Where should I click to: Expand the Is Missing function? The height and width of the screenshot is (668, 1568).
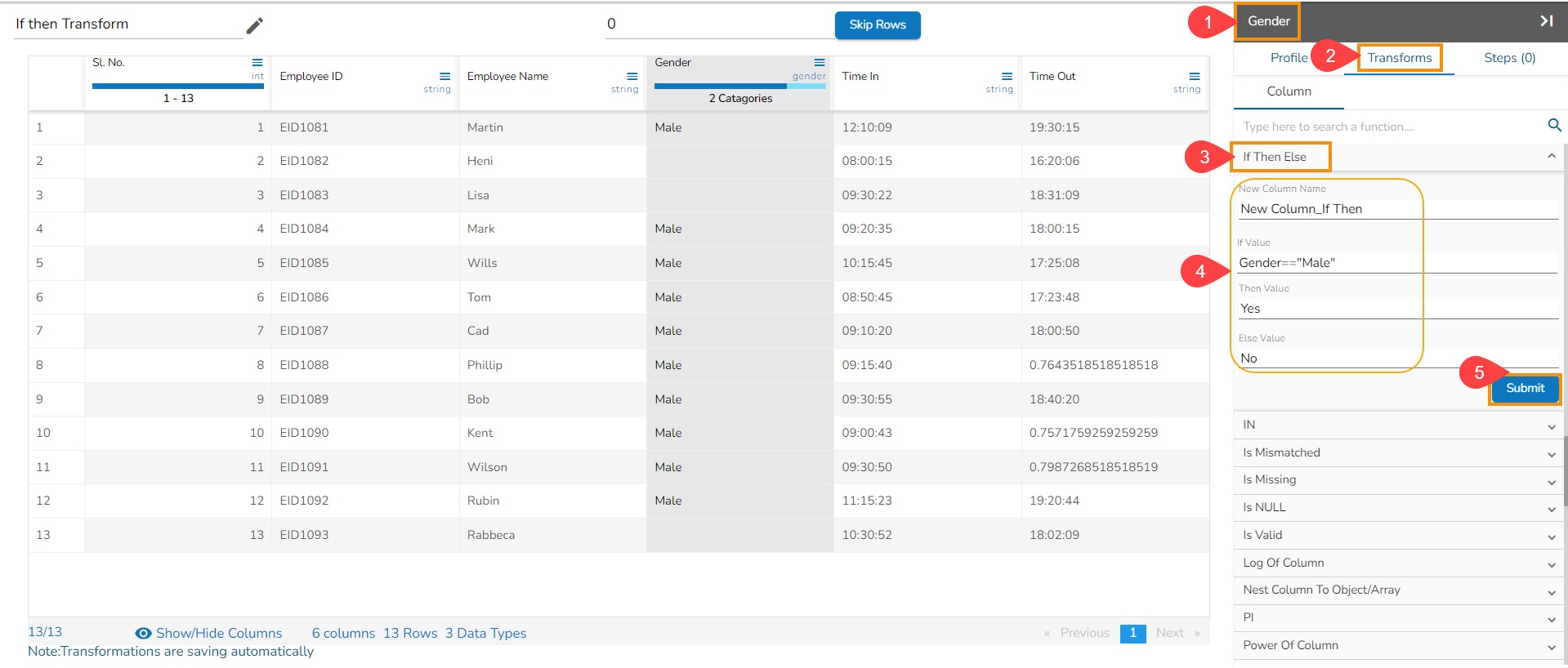1551,482
